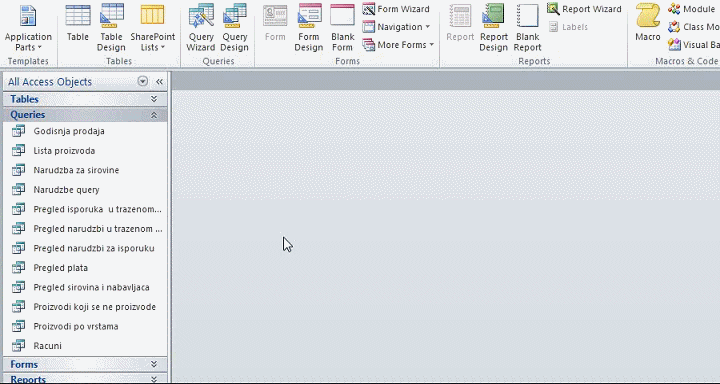The width and height of the screenshot is (720, 384).
Task: Start Form Design
Action: click(309, 28)
